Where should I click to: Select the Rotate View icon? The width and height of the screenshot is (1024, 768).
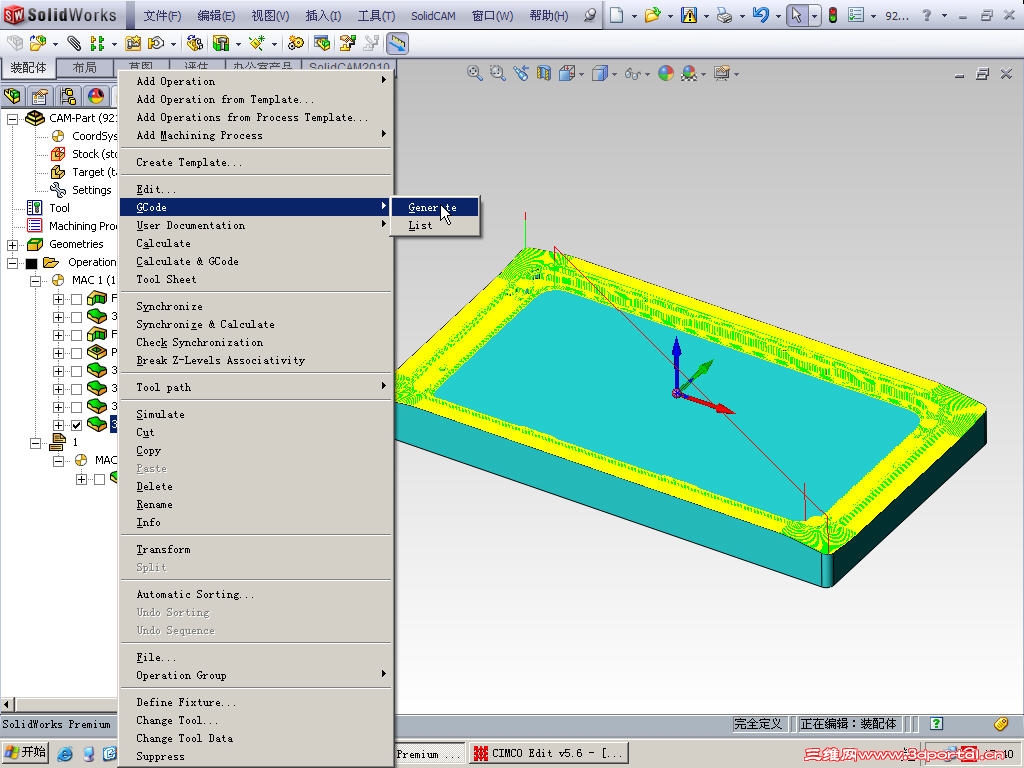point(521,73)
